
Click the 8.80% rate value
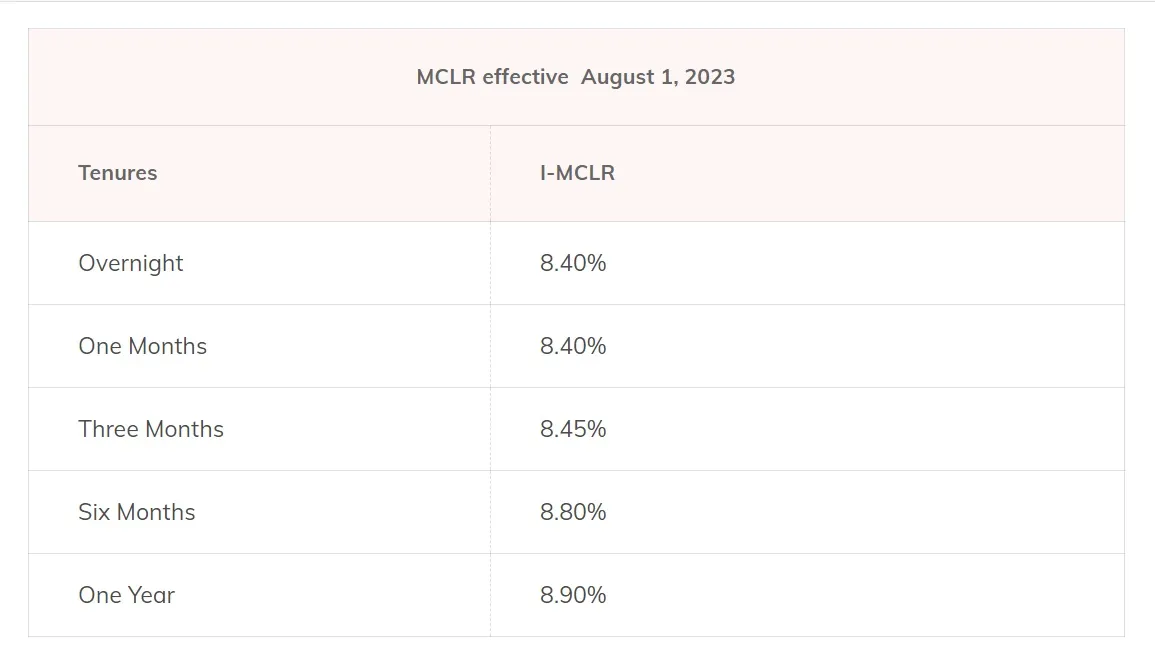coord(573,512)
